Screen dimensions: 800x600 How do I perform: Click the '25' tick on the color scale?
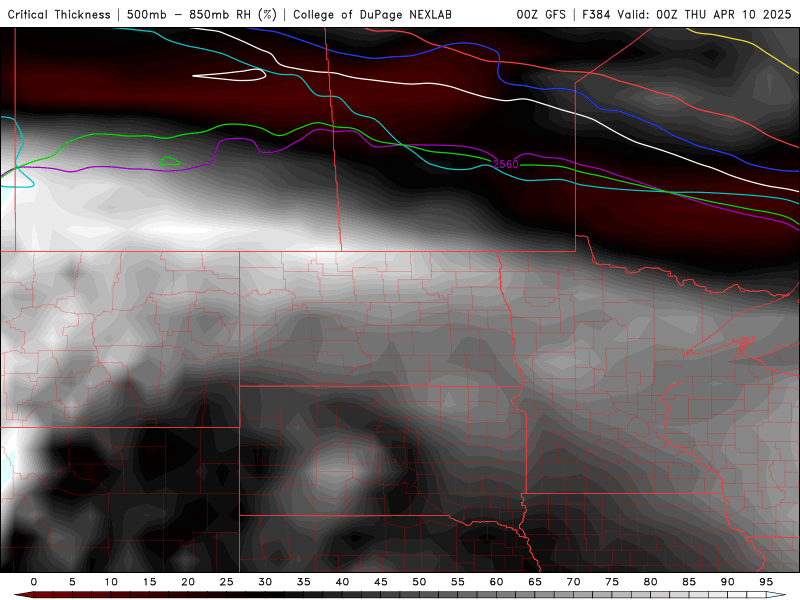[x=227, y=582]
